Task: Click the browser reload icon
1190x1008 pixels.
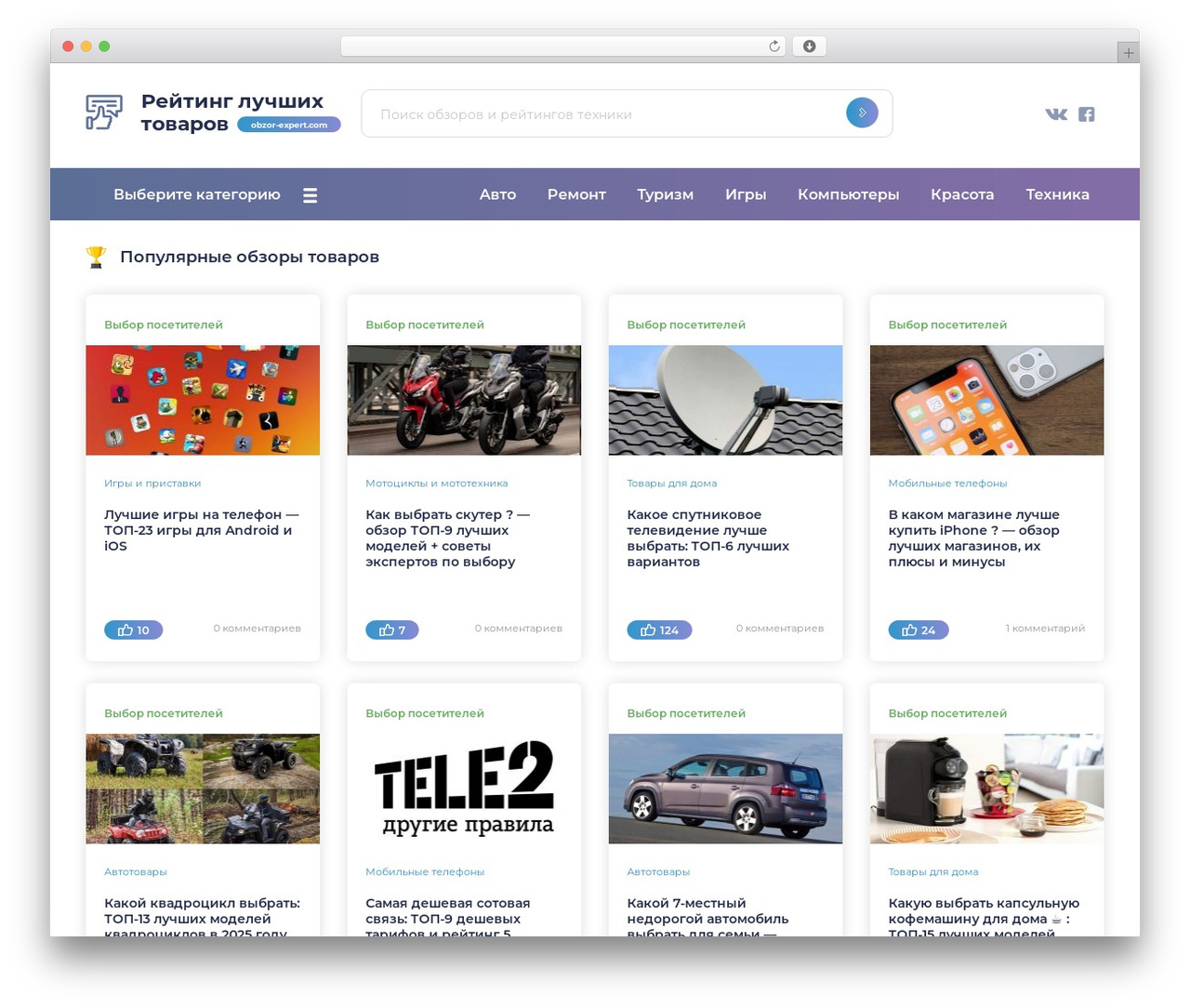Action: coord(773,46)
